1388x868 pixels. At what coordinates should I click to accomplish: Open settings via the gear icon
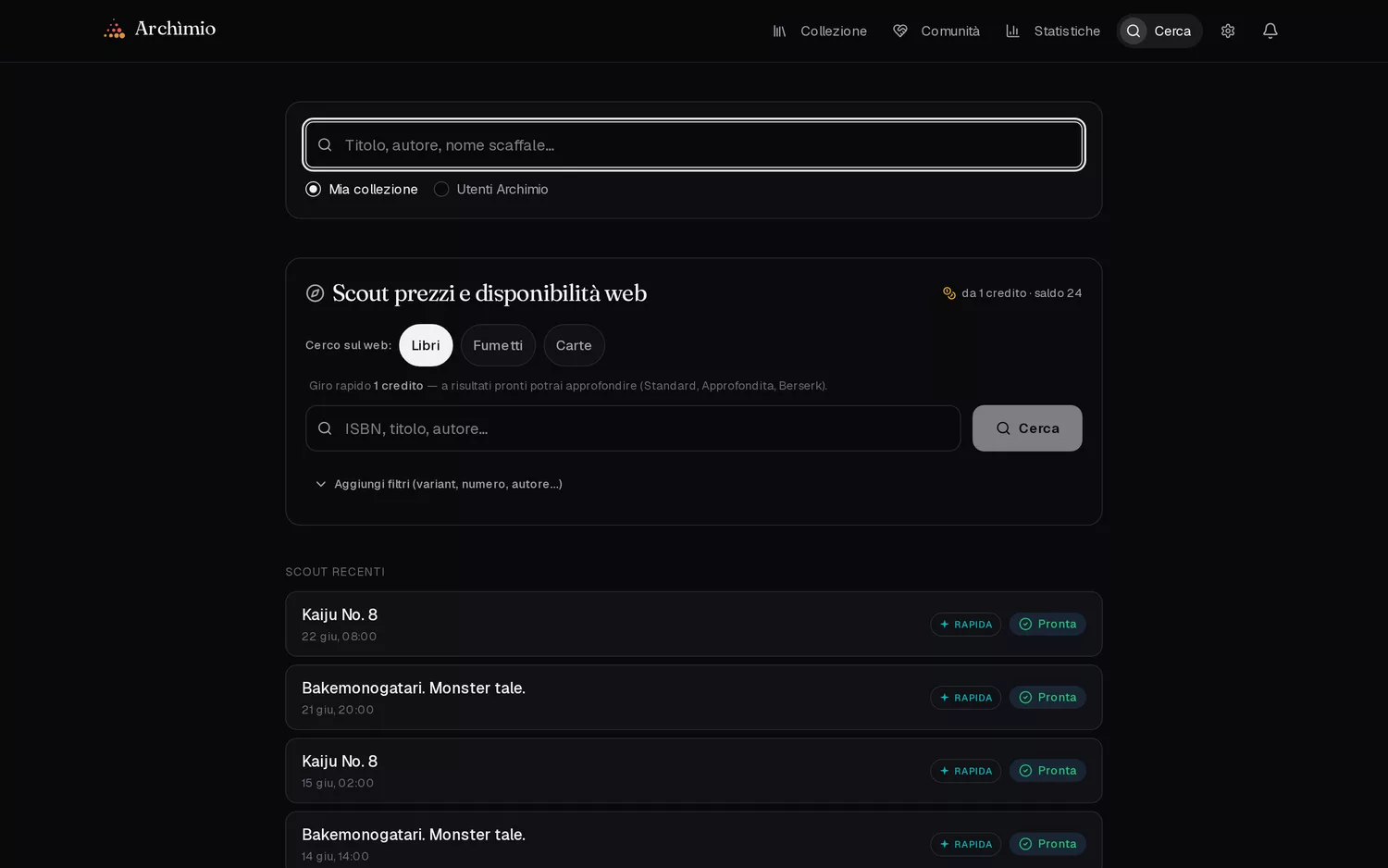pos(1228,31)
